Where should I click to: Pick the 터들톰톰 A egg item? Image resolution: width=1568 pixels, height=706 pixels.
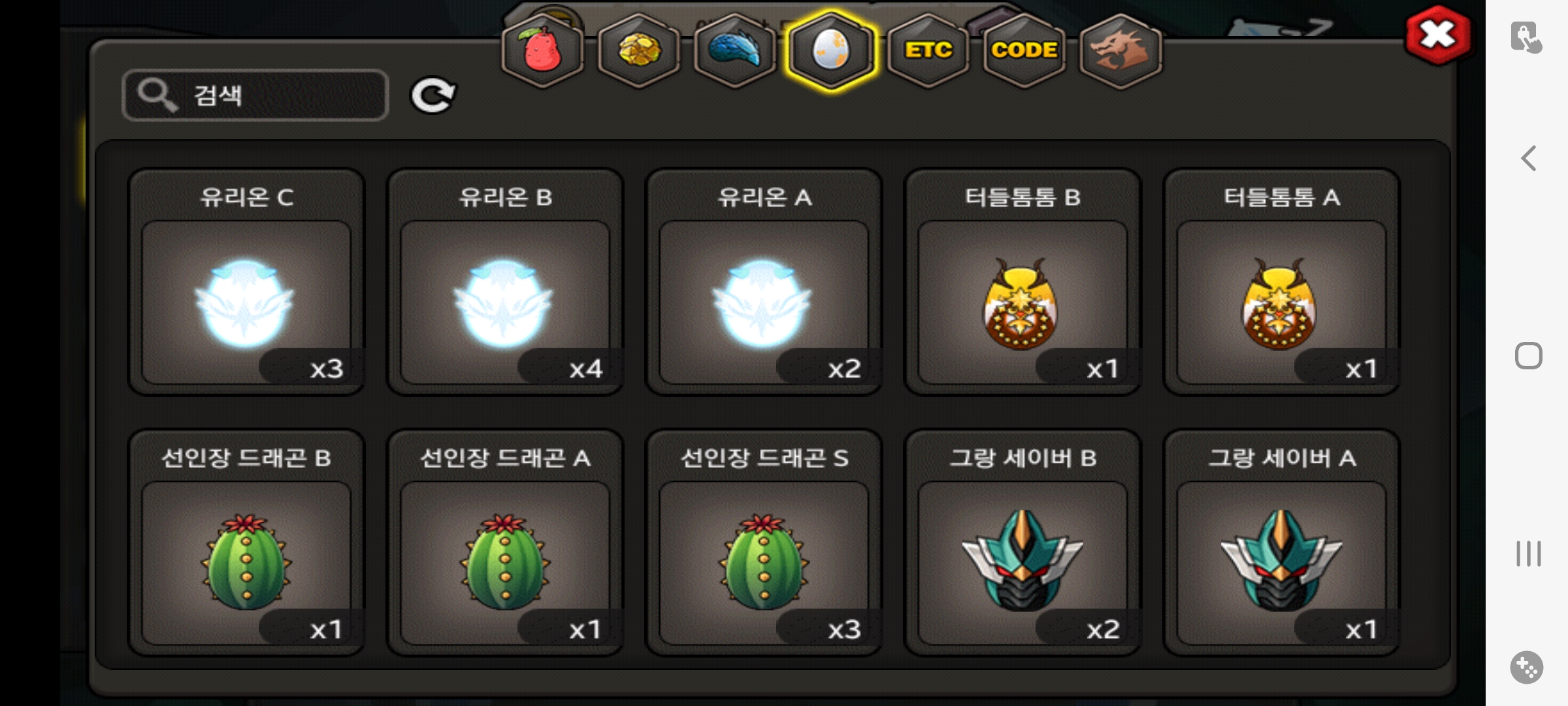click(1281, 282)
